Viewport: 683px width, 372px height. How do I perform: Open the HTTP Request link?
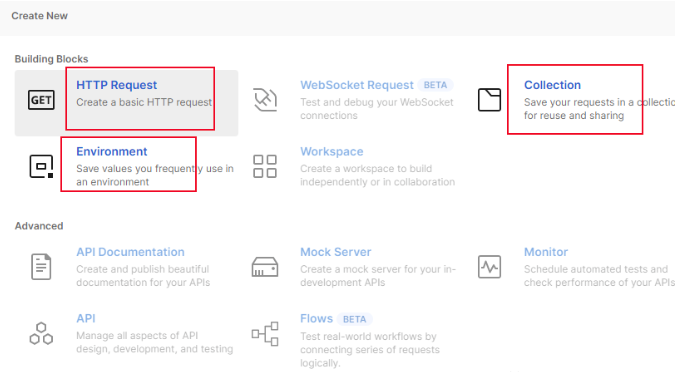click(116, 85)
